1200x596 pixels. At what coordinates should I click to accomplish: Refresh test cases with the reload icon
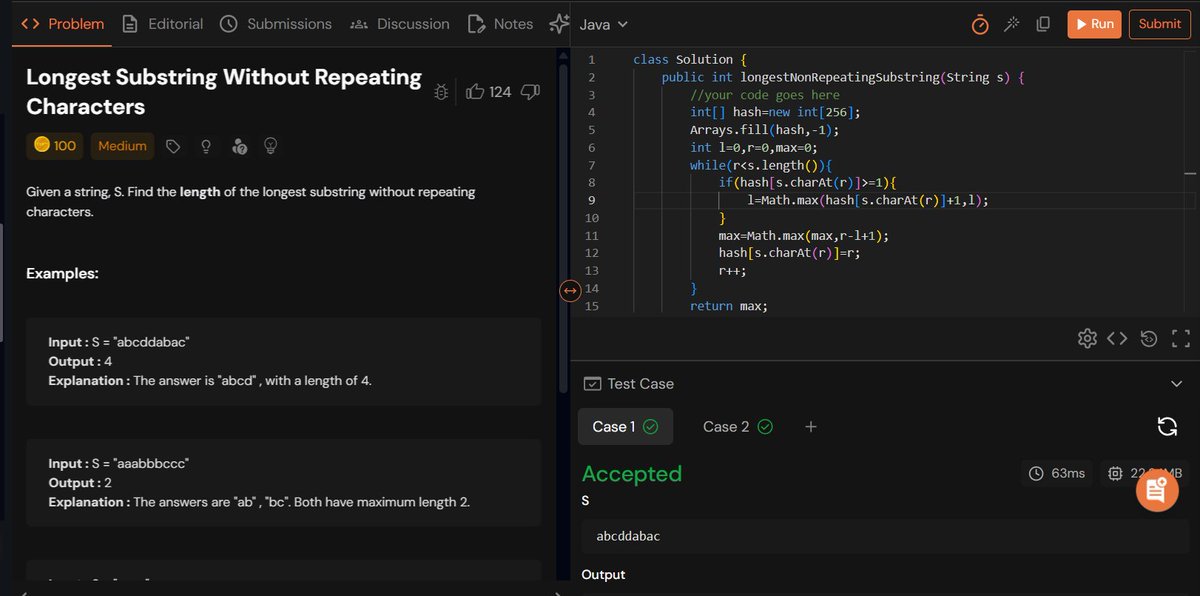(x=1167, y=426)
